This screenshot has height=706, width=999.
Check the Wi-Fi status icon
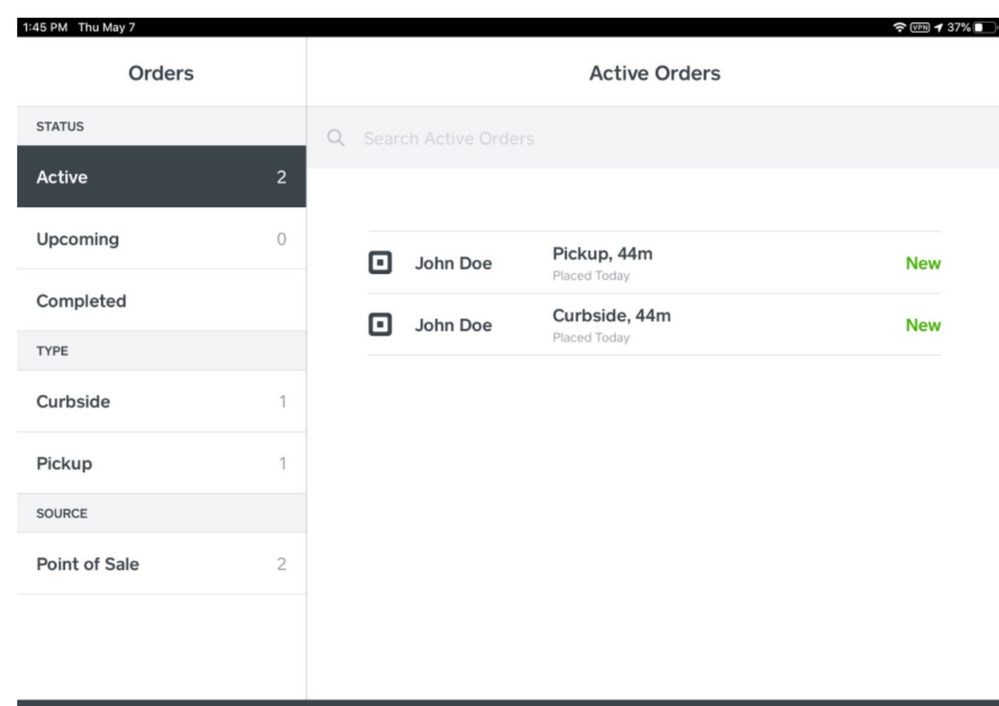pyautogui.click(x=899, y=27)
